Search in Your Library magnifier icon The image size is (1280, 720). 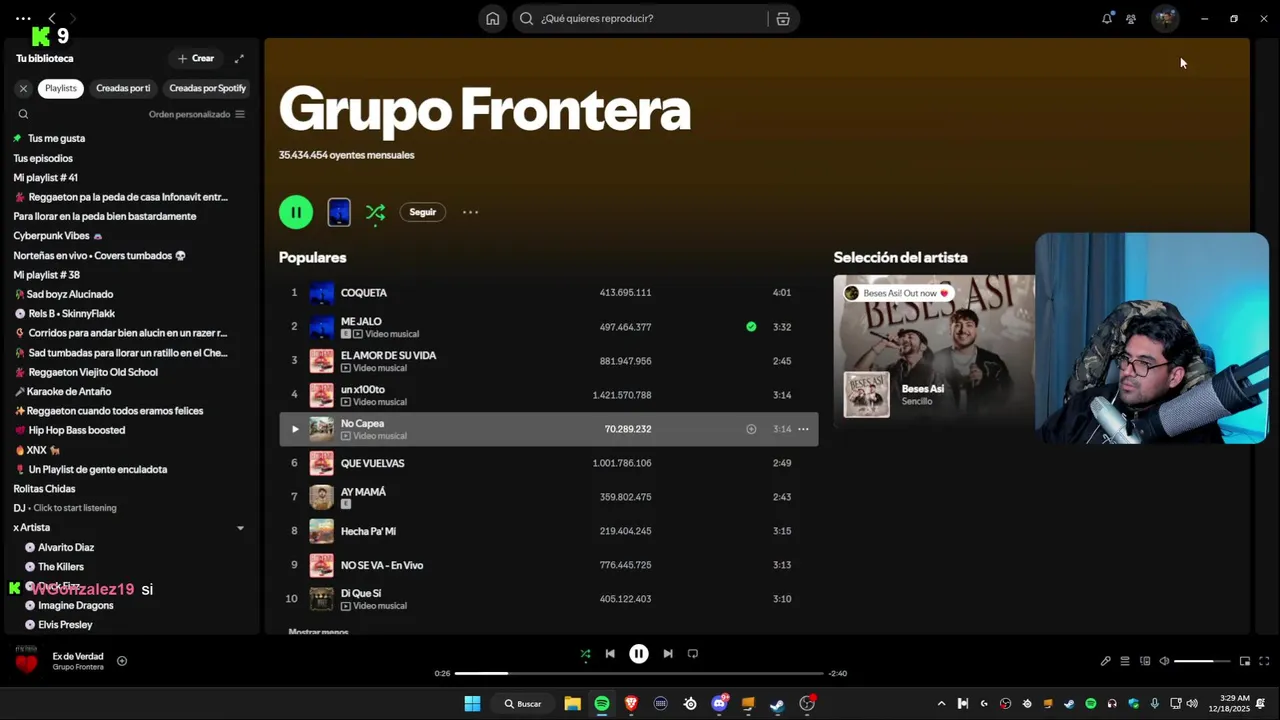[23, 114]
